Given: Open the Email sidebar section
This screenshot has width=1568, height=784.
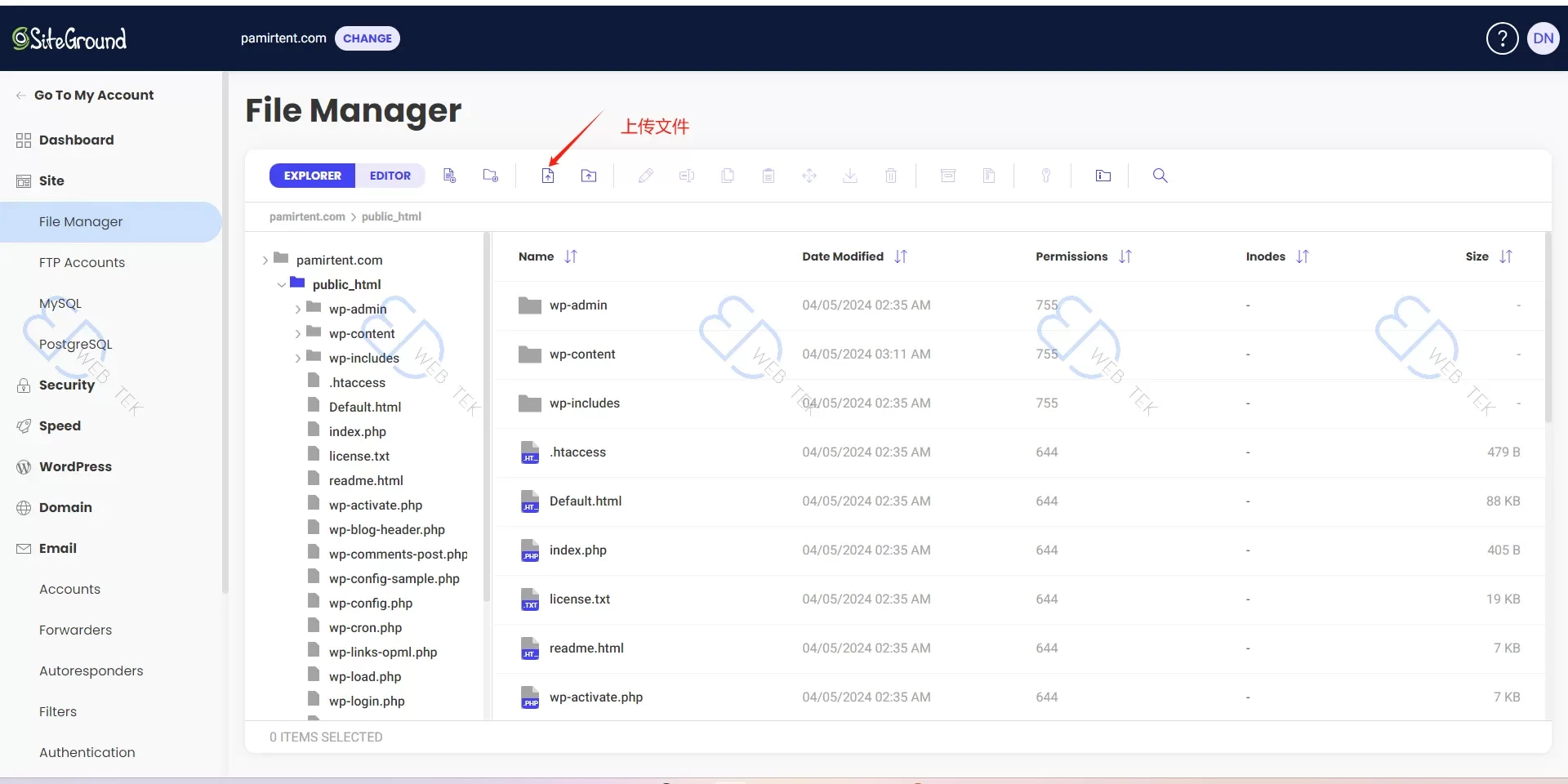Looking at the screenshot, I should point(57,548).
